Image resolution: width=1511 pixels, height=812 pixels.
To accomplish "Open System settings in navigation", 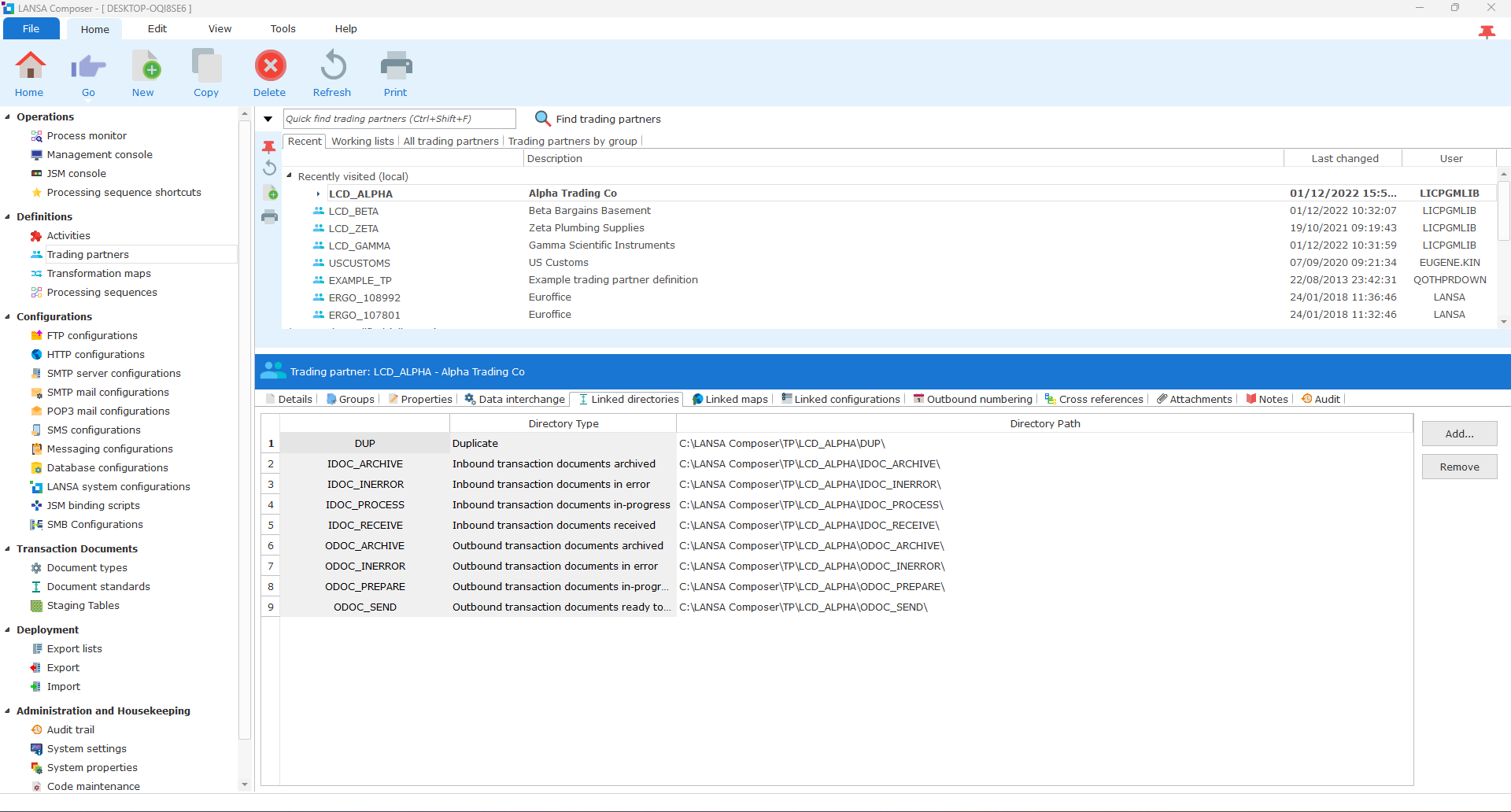I will [87, 749].
